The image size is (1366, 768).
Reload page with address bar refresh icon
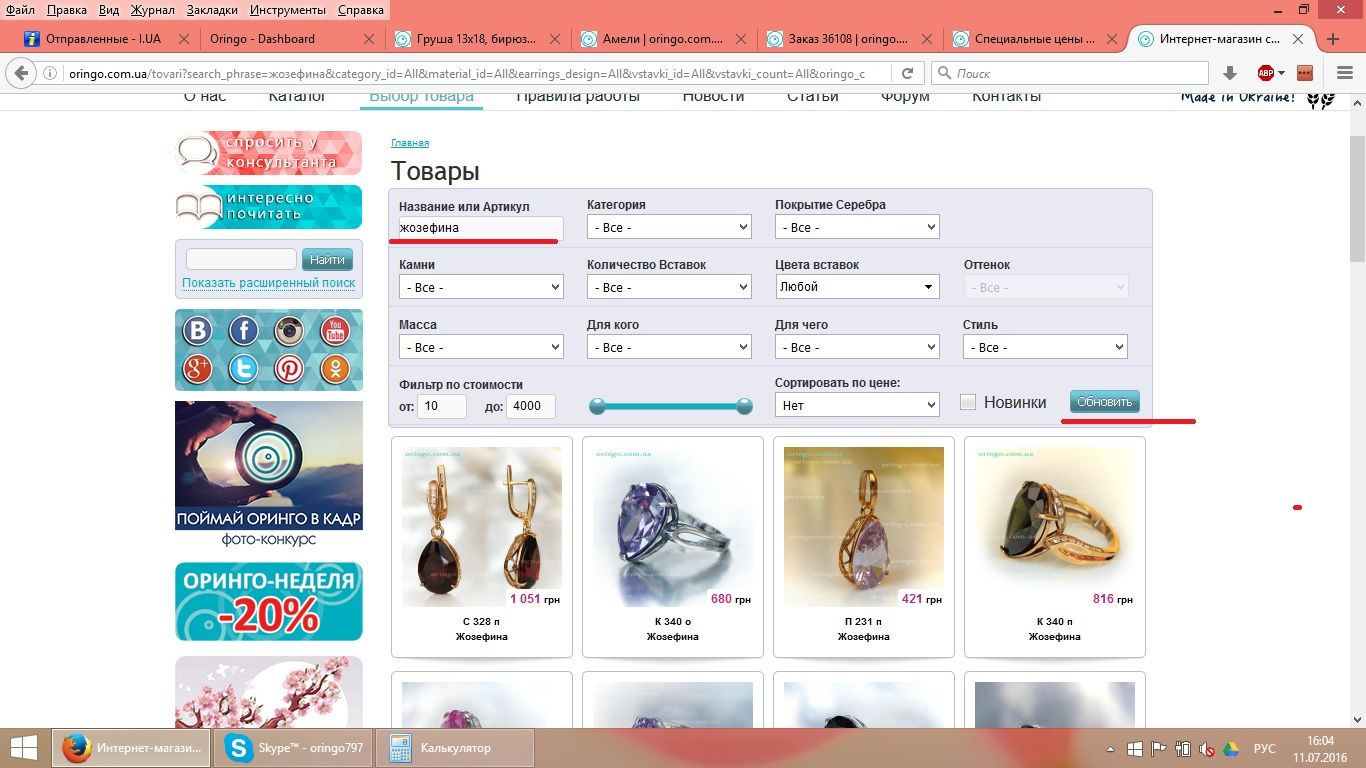tap(908, 73)
